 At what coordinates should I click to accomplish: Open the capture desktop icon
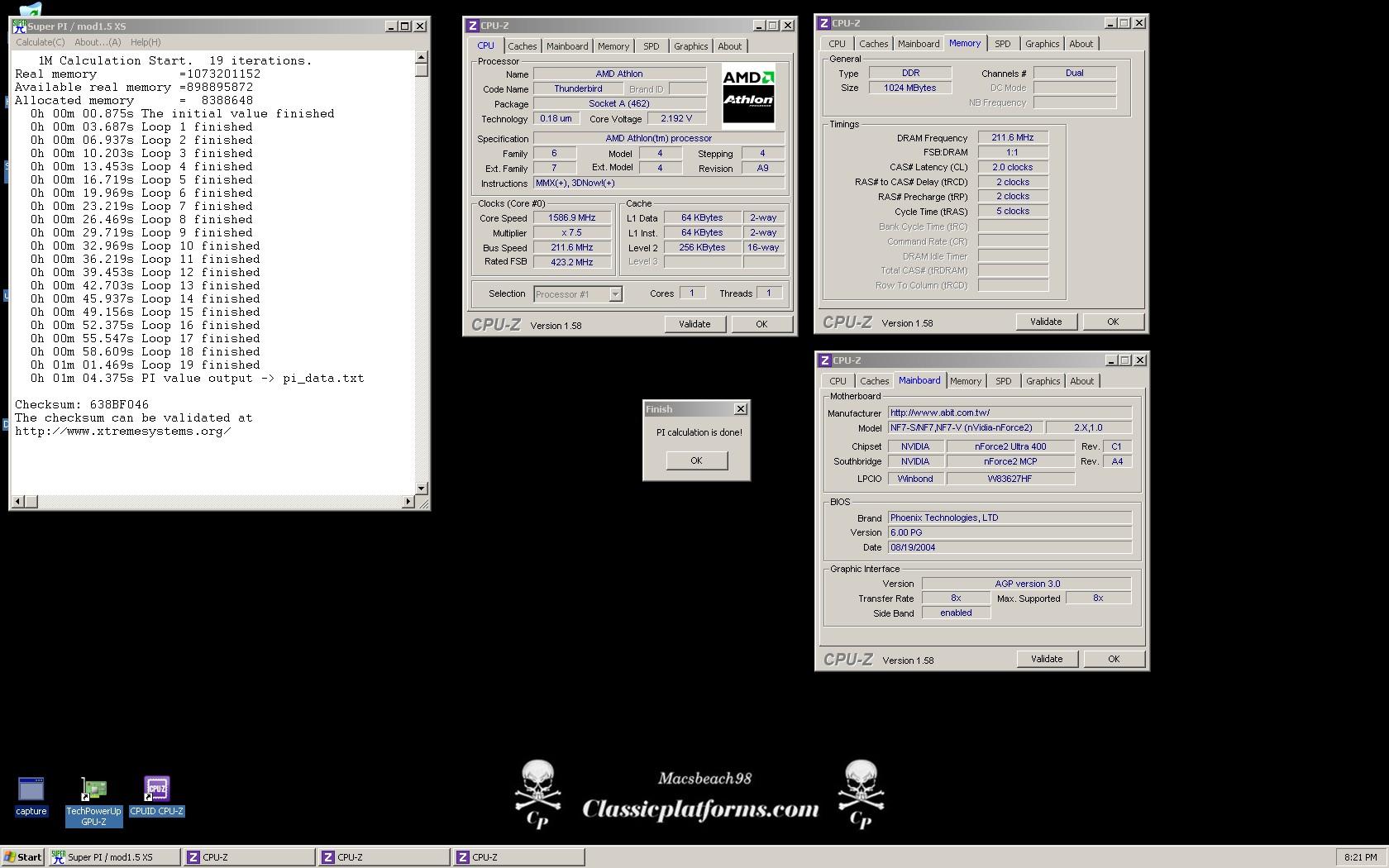click(31, 796)
